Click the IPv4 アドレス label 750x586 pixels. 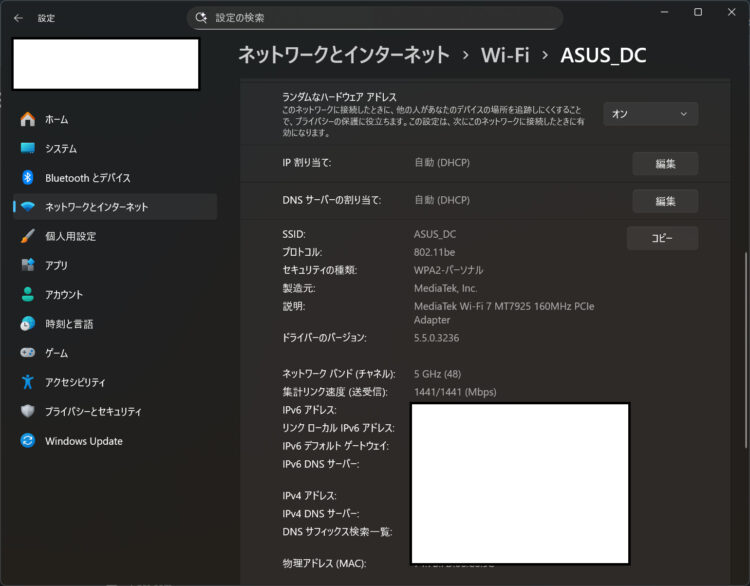point(309,496)
